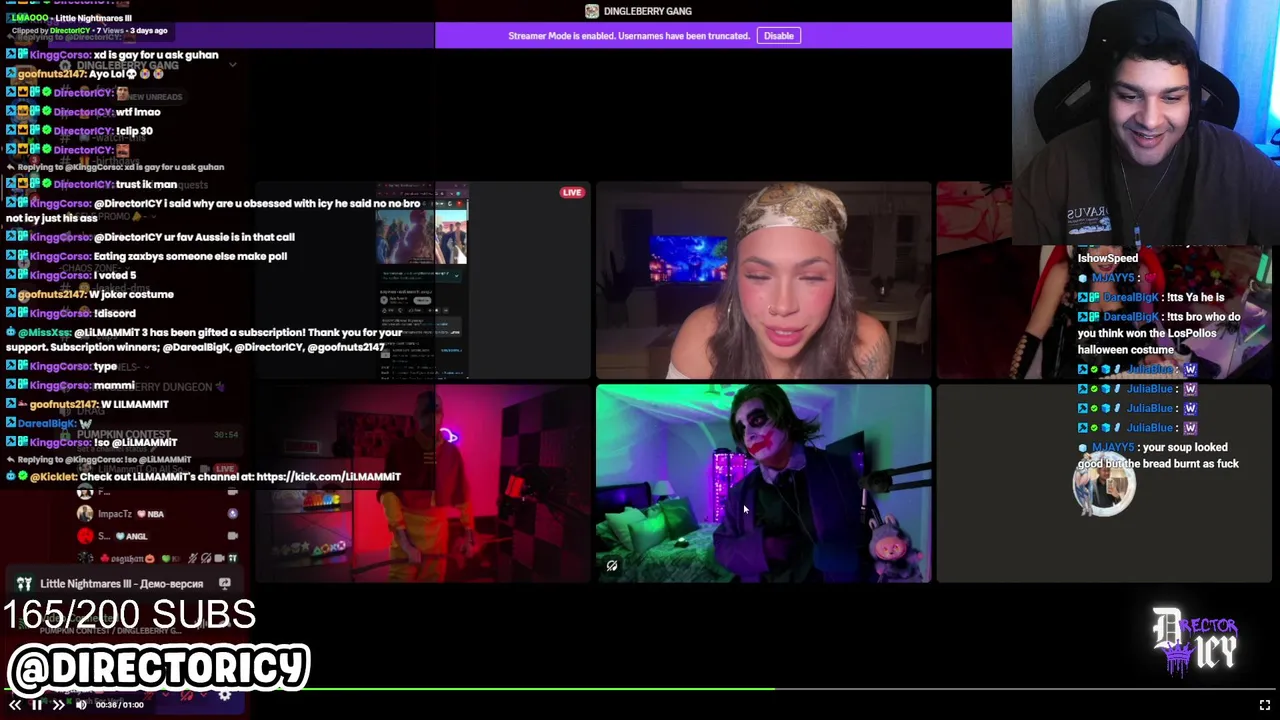1280x720 pixels.
Task: Focus the empty tile with the round avatar
Action: [x=1104, y=483]
